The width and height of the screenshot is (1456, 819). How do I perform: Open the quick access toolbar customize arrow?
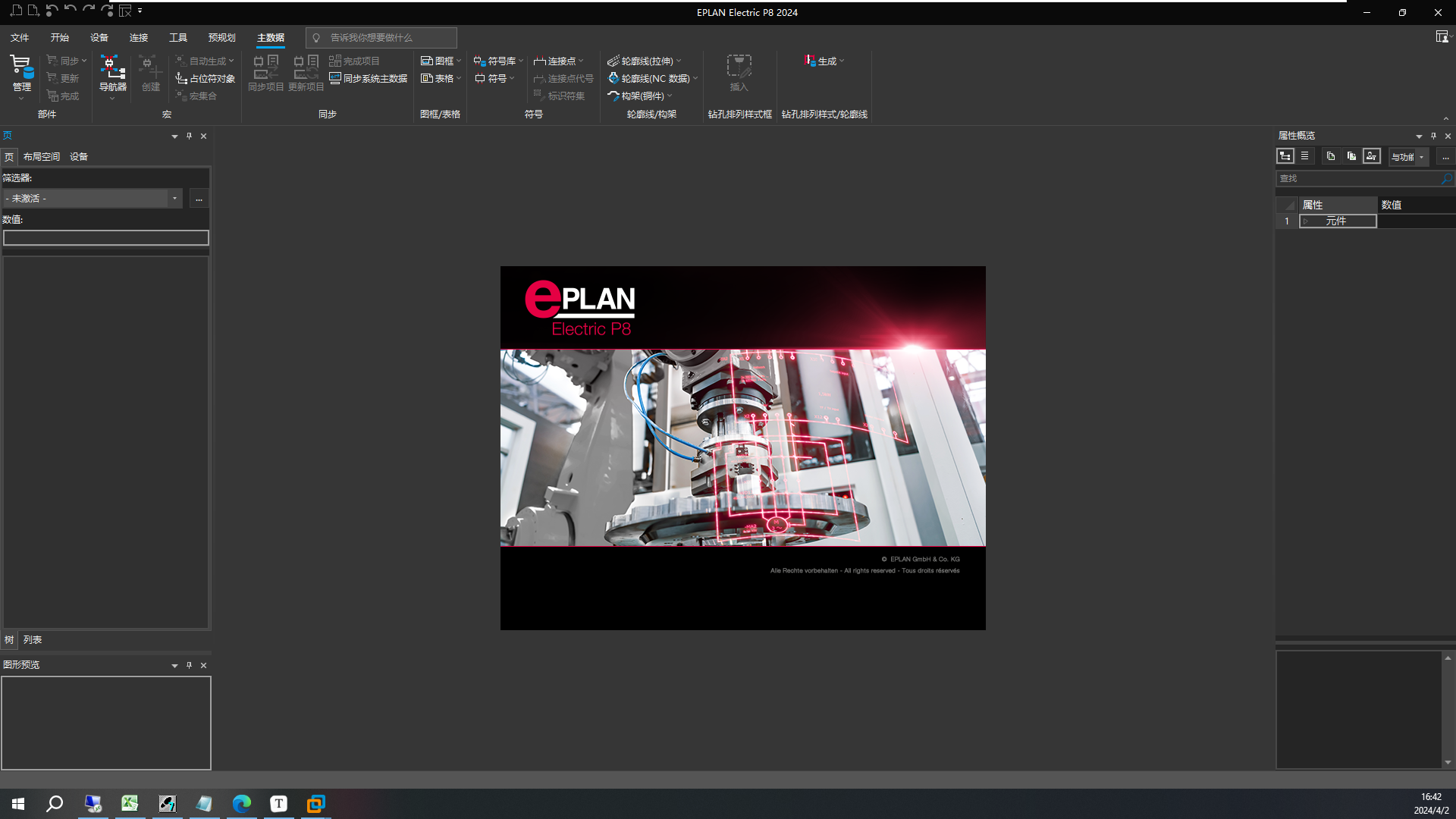(140, 11)
